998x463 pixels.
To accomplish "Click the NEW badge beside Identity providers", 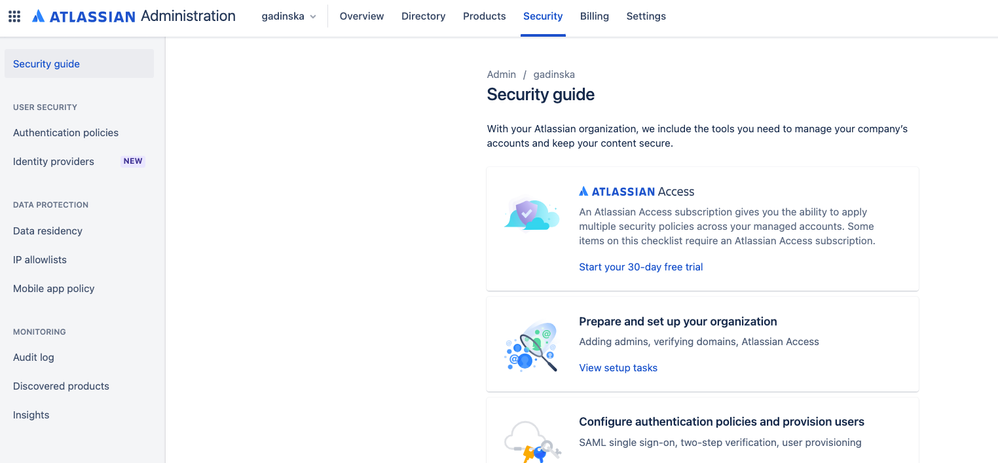I will click(133, 161).
